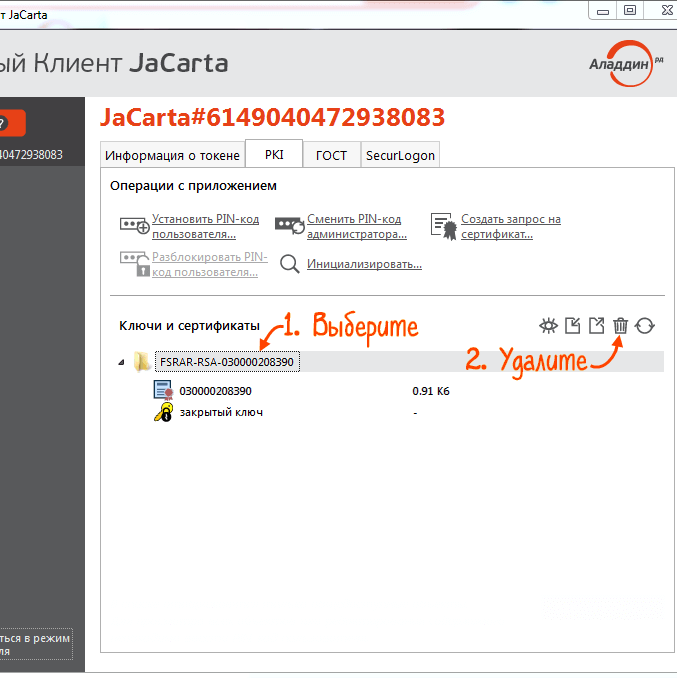Click the import certificate icon
677x678 pixels.
pyautogui.click(x=573, y=326)
